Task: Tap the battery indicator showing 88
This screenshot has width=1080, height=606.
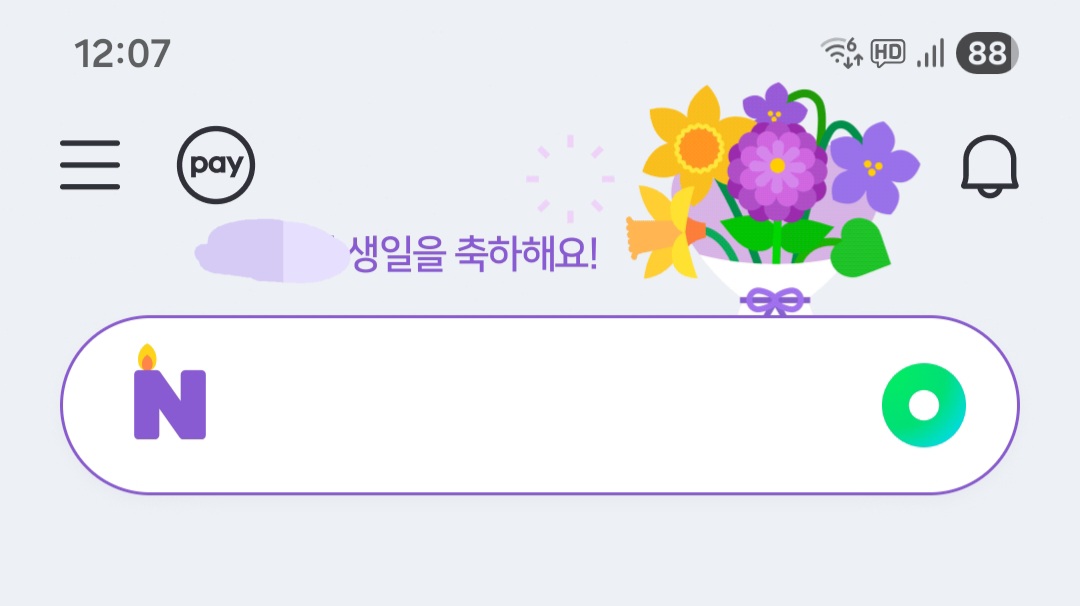Action: pos(987,52)
